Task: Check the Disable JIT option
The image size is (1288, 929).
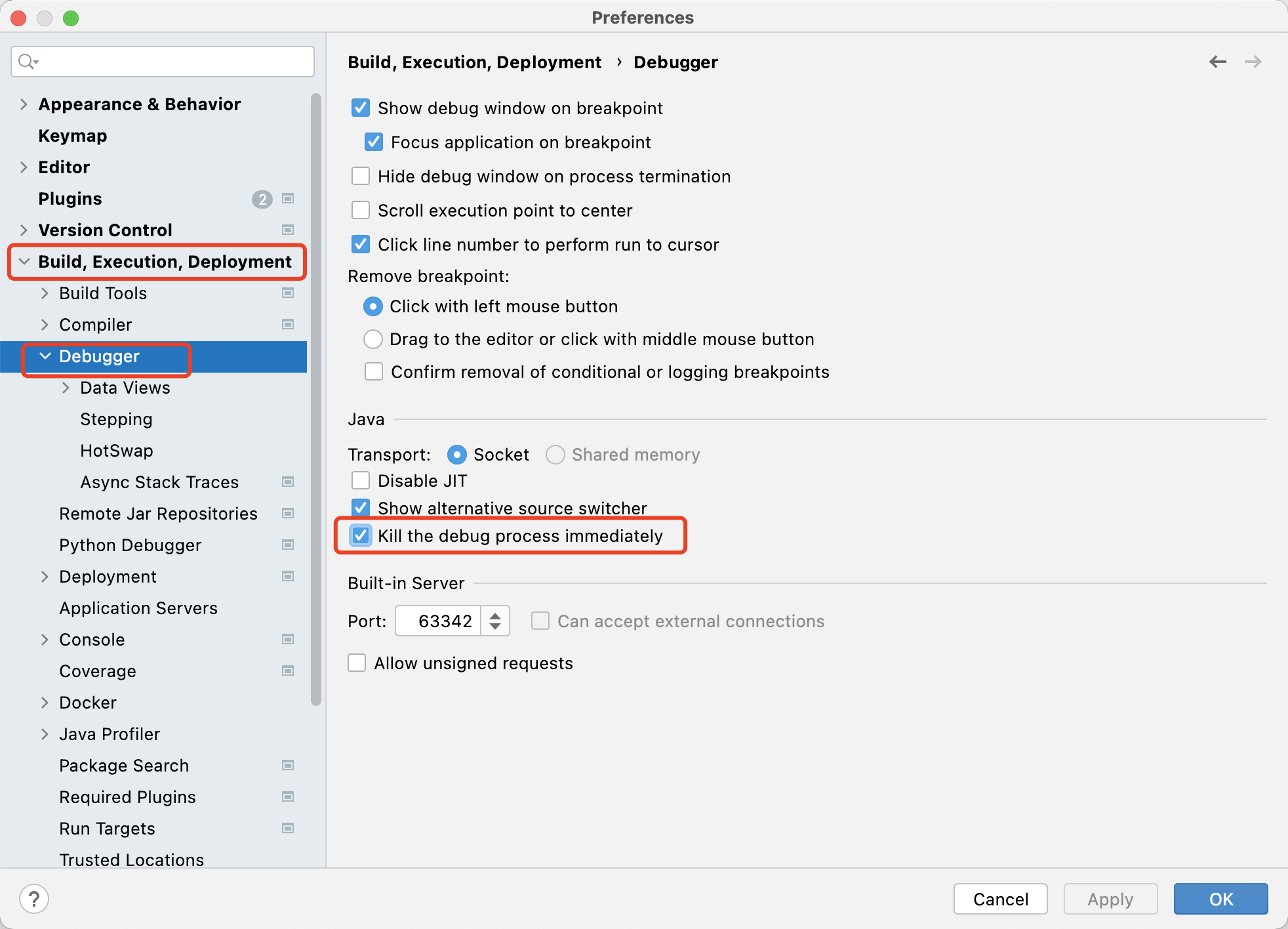Action: tap(361, 480)
